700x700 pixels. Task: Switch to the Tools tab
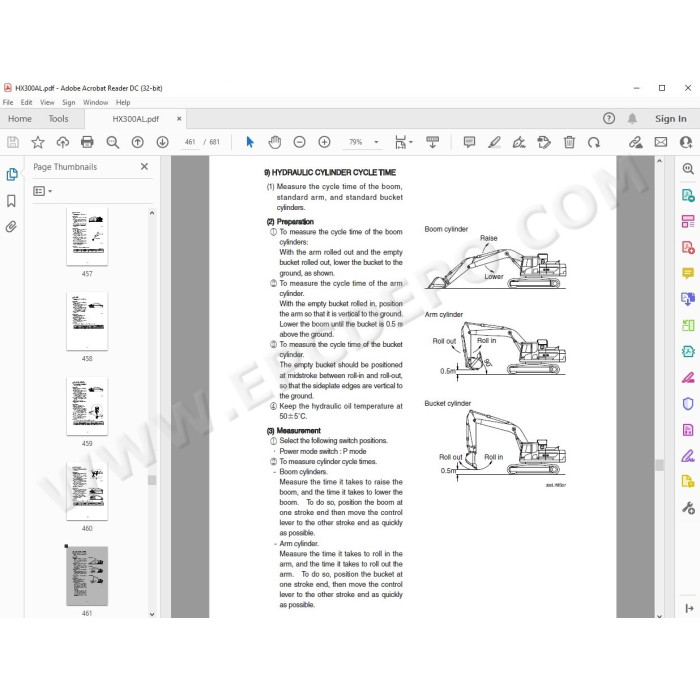pyautogui.click(x=58, y=119)
